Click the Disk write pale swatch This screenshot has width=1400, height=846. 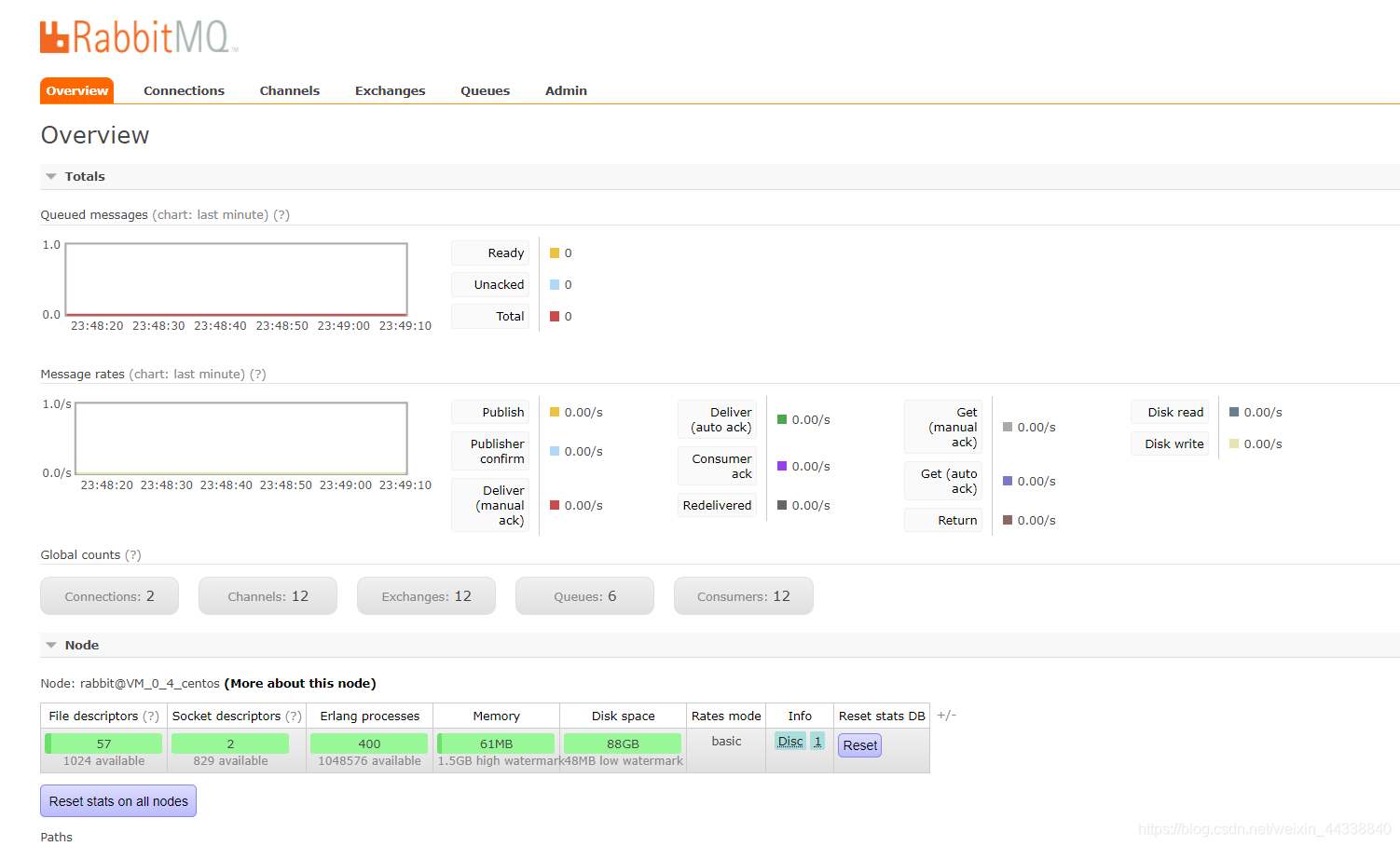(x=1234, y=443)
